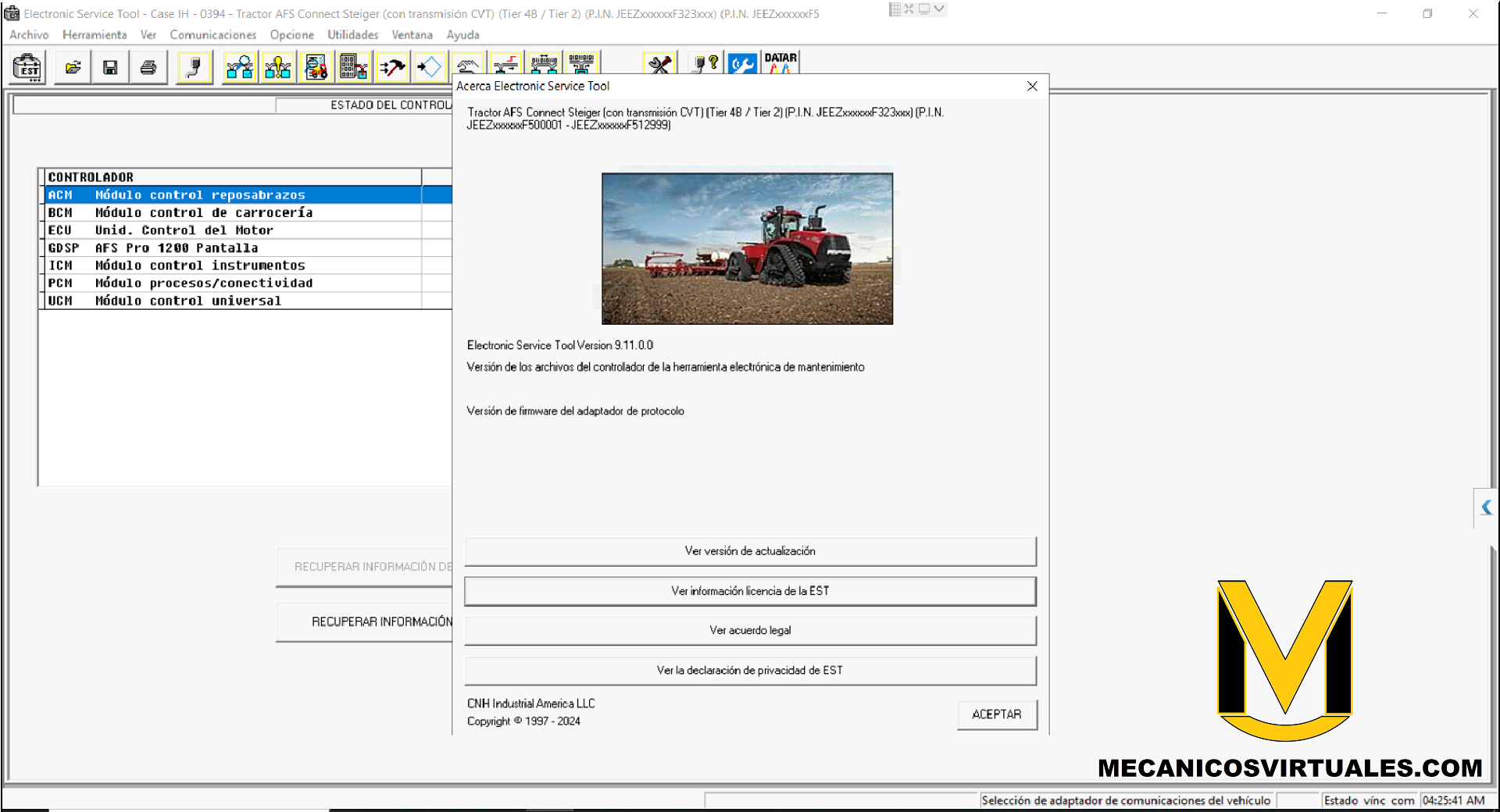Click Ver información licencia de la EST
Image resolution: width=1500 pixels, height=812 pixels.
(750, 591)
